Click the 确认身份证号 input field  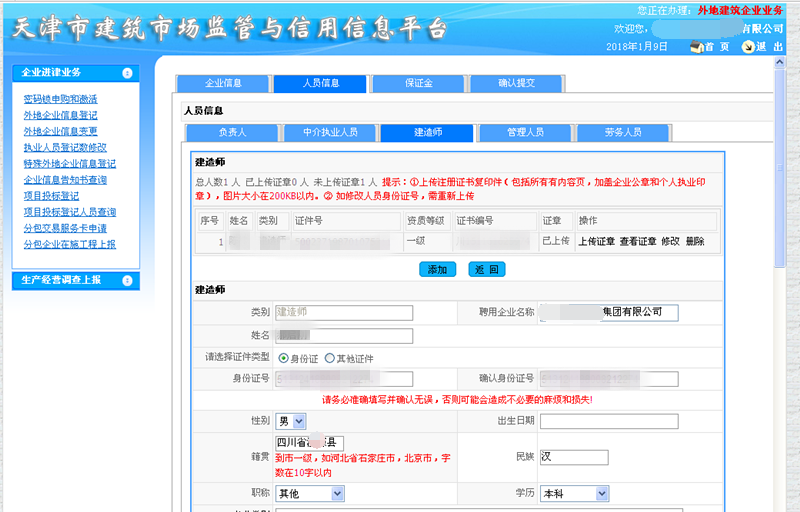click(609, 379)
